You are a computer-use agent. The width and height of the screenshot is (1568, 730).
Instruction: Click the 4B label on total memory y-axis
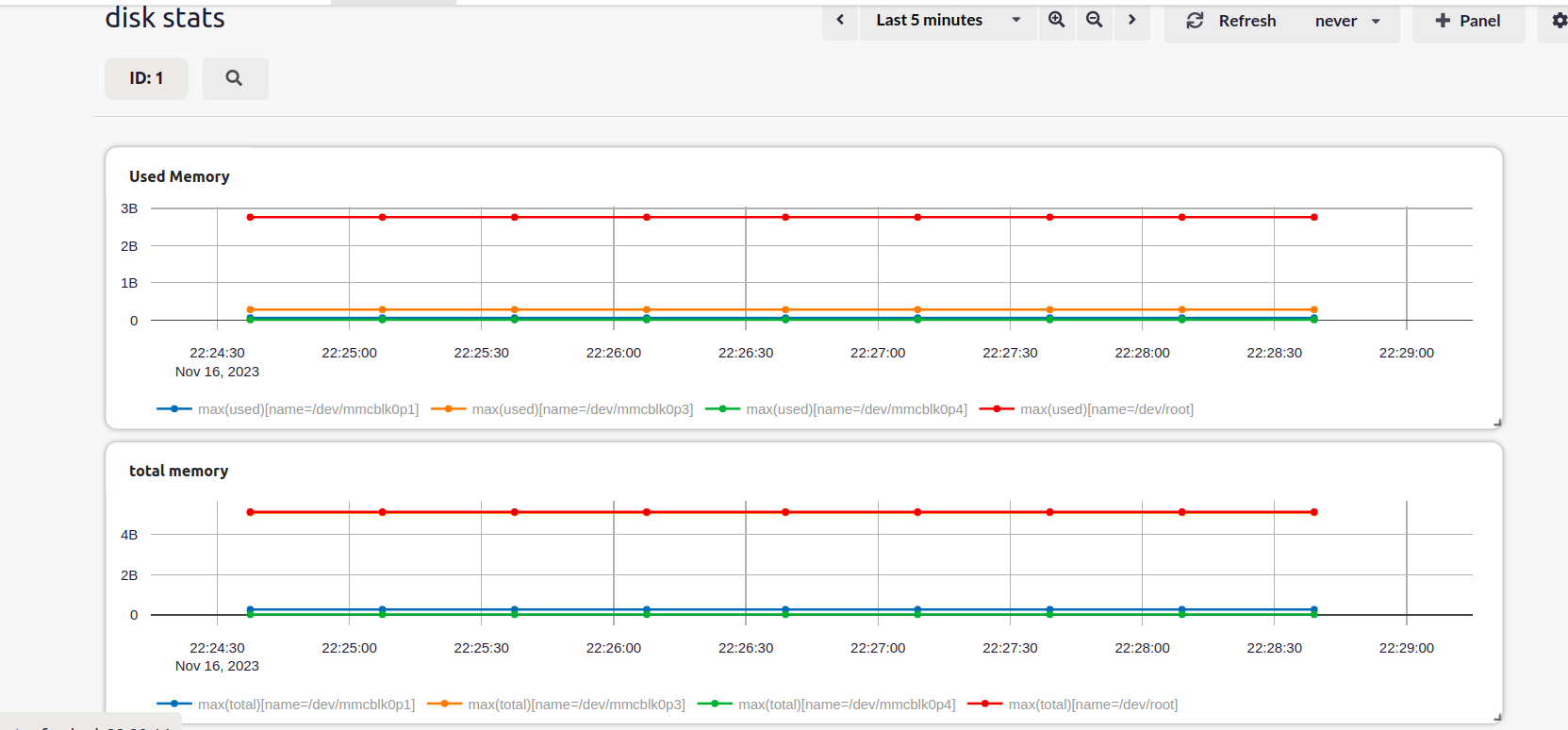tap(129, 535)
